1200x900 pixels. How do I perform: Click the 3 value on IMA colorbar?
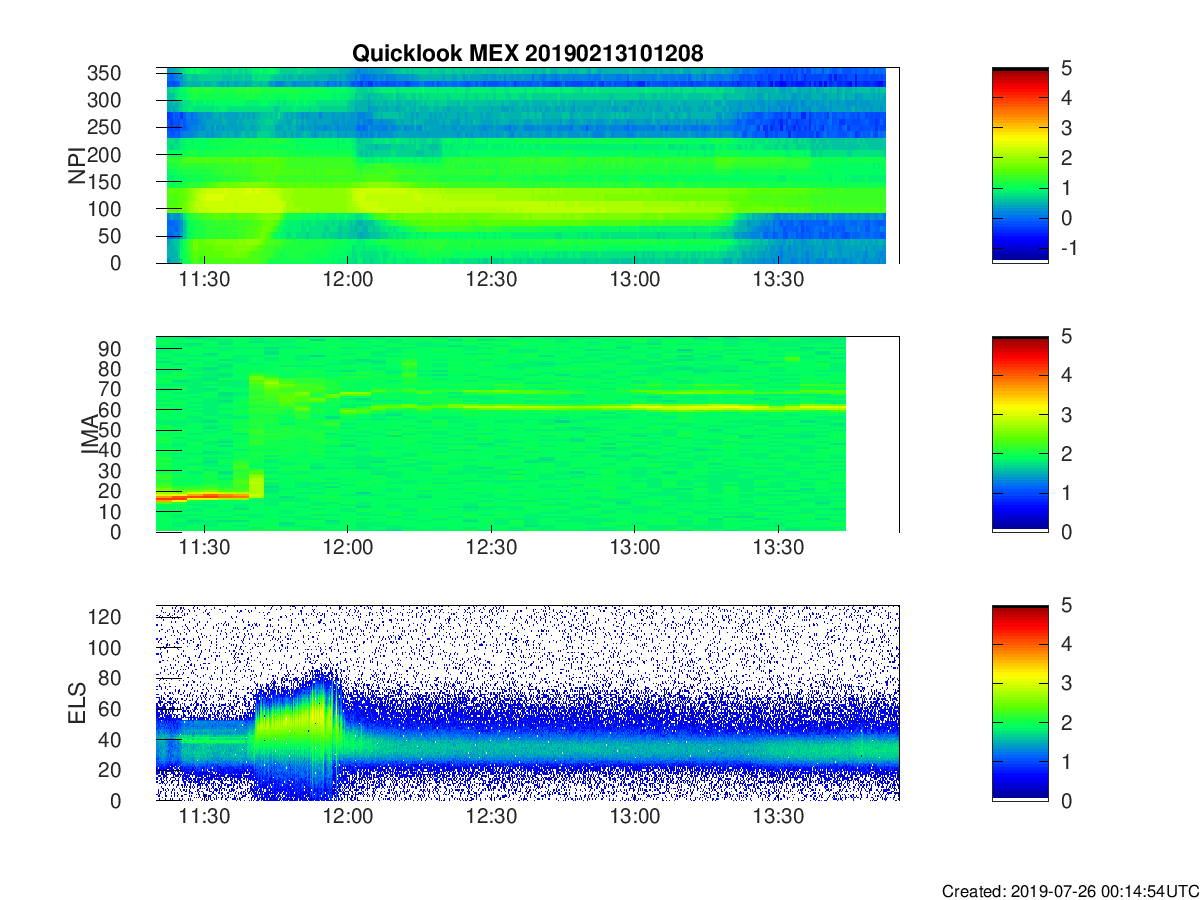point(1067,415)
